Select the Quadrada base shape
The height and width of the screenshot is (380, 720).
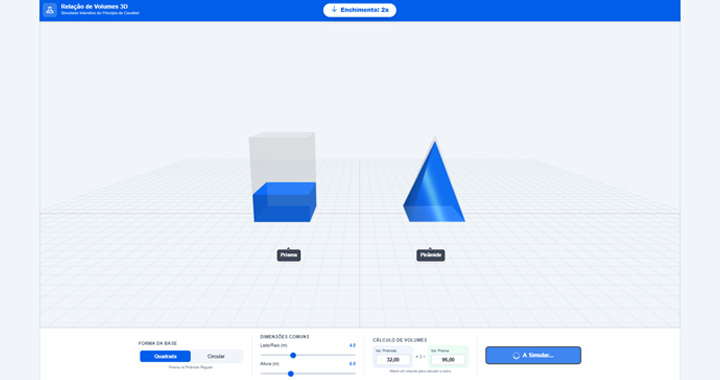coord(165,357)
